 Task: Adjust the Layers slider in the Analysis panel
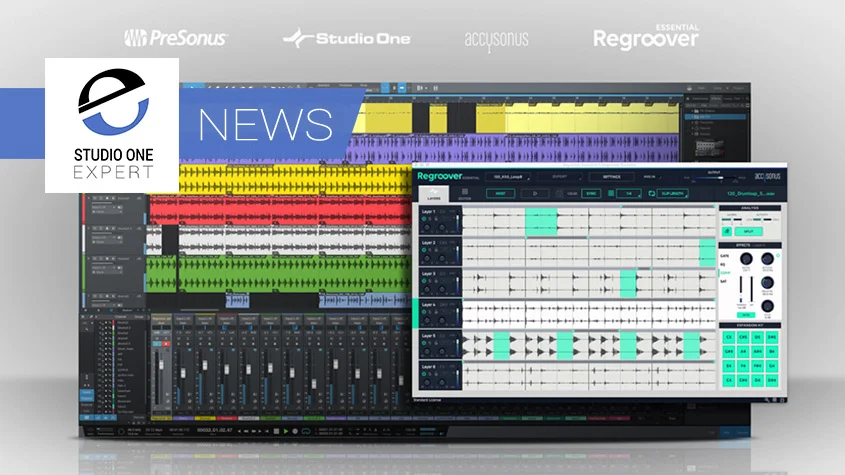coord(732,219)
